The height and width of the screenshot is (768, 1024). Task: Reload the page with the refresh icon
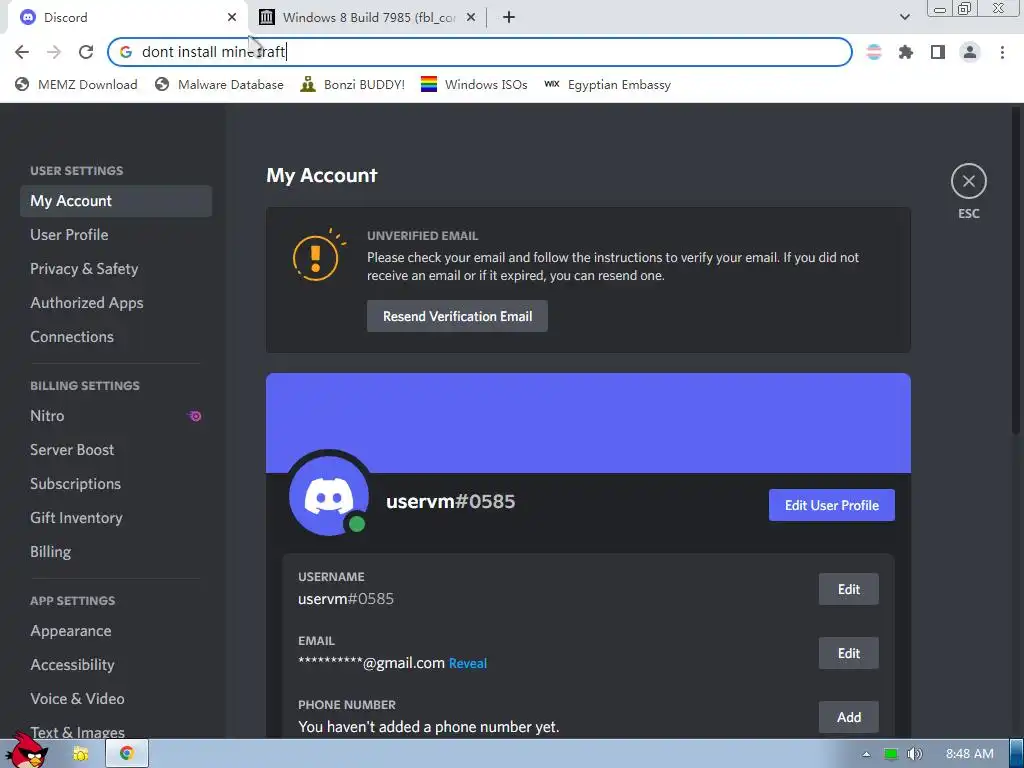[x=86, y=52]
